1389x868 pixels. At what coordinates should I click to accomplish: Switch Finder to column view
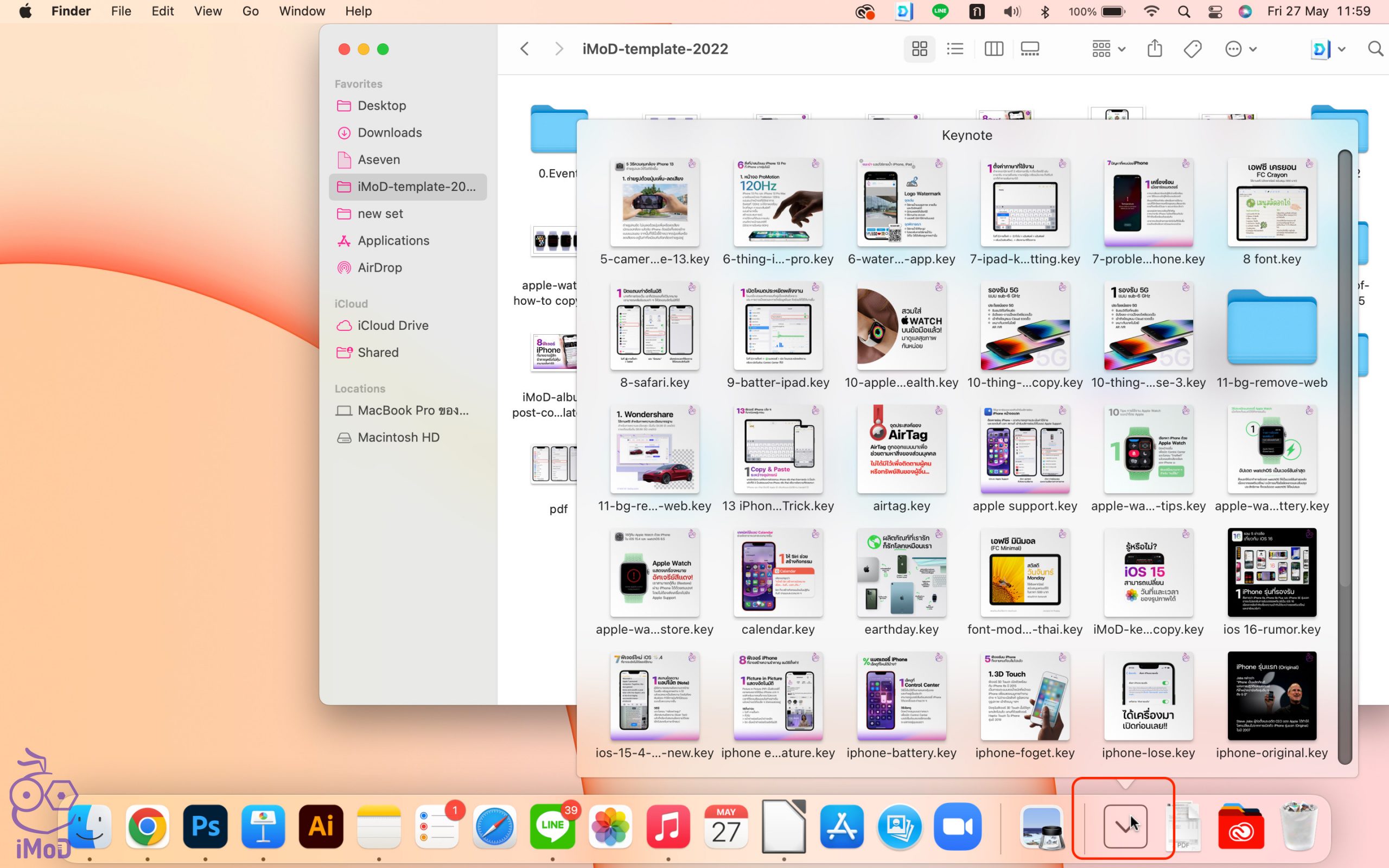coord(993,49)
